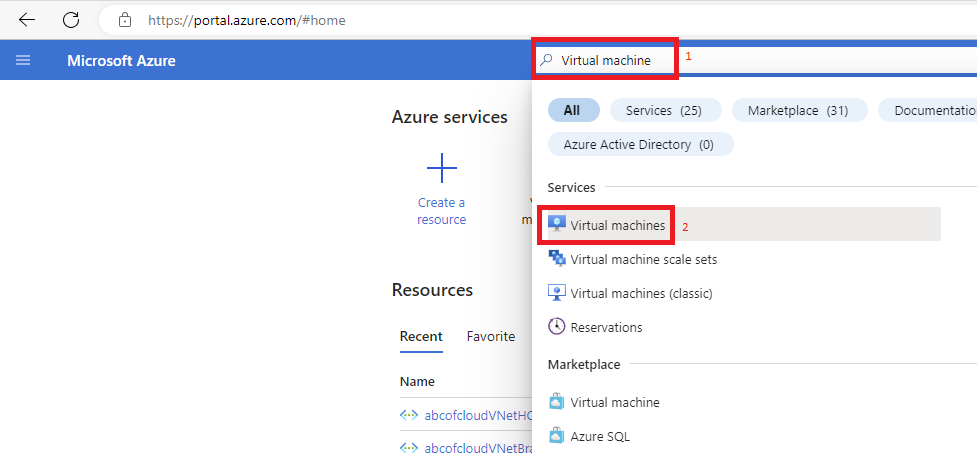This screenshot has height=460, width=977.
Task: Click the abcofcloudVNetBra resource icon
Action: [409, 448]
